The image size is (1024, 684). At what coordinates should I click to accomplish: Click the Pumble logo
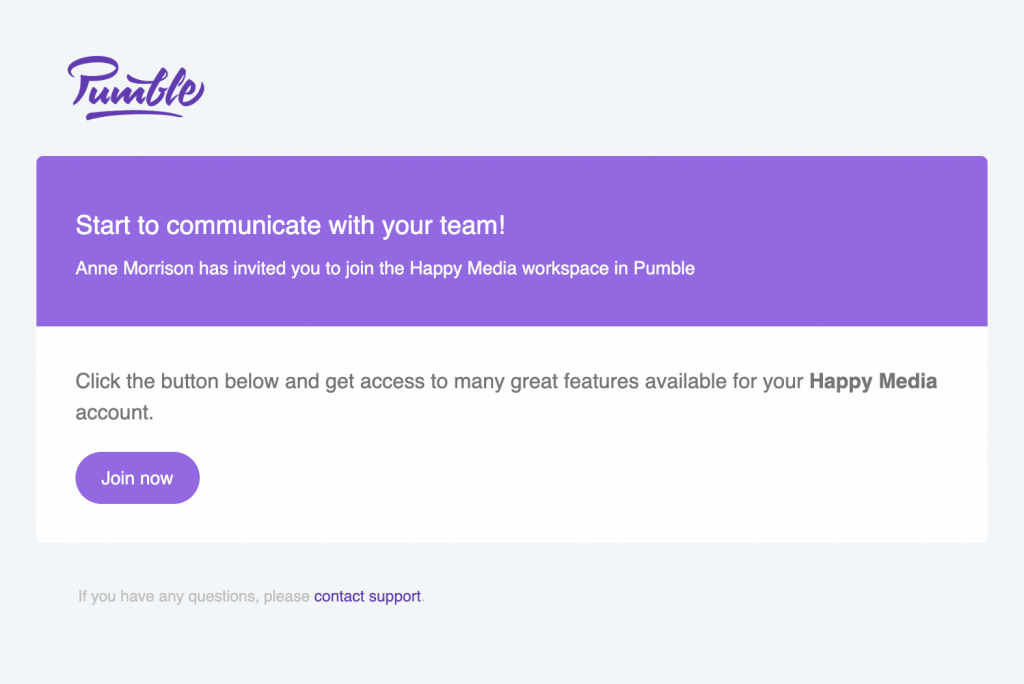[x=136, y=88]
